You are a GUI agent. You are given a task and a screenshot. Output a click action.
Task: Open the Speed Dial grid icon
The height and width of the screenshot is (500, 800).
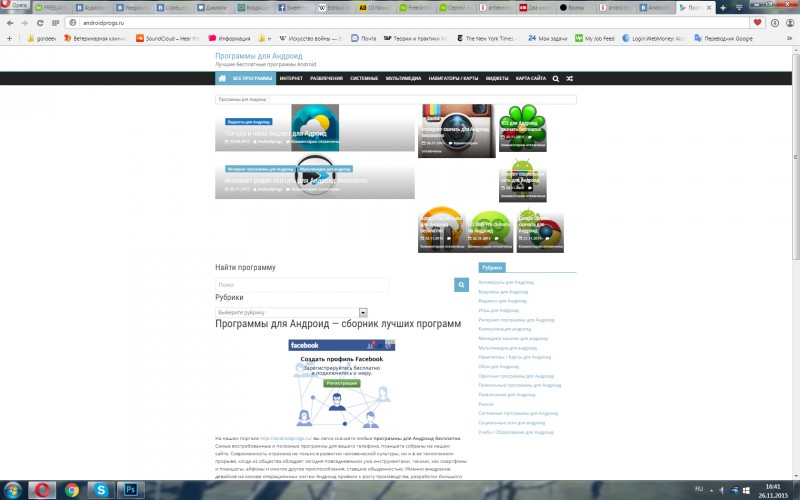click(56, 23)
